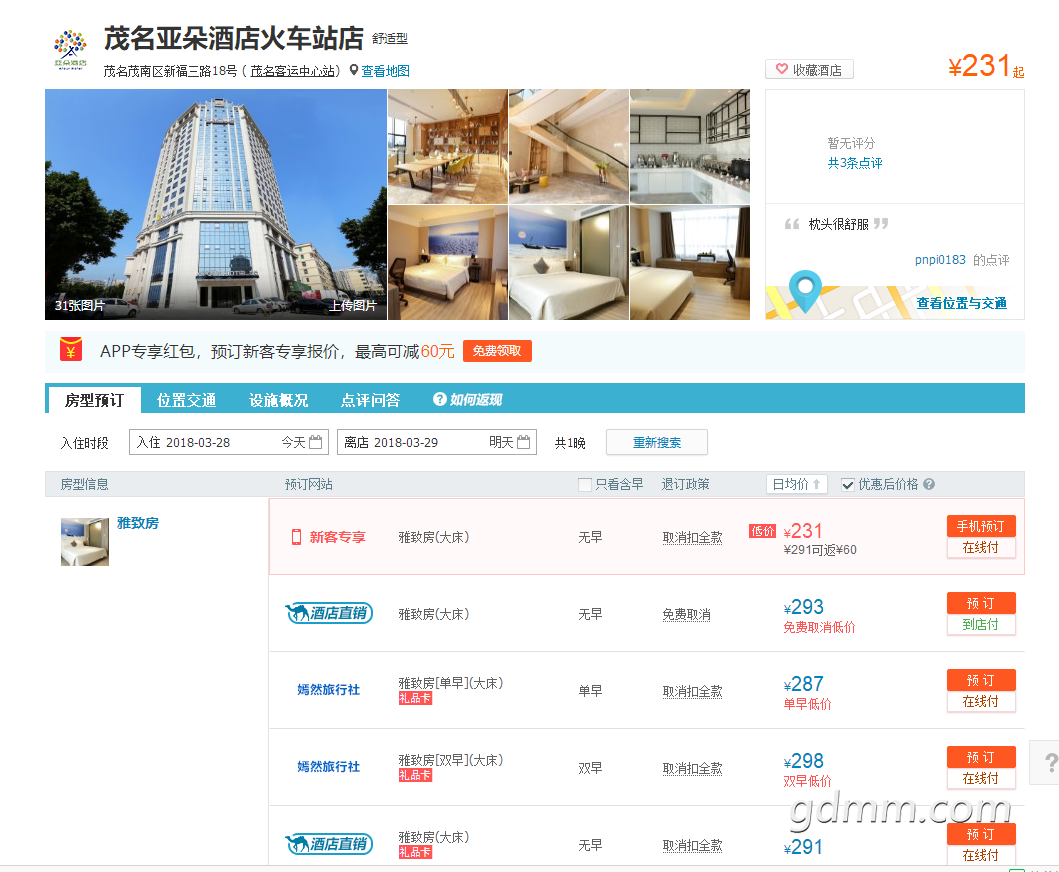Click the help icon next to 优惠后价格
Image resolution: width=1059 pixels, height=872 pixels.
[x=929, y=484]
